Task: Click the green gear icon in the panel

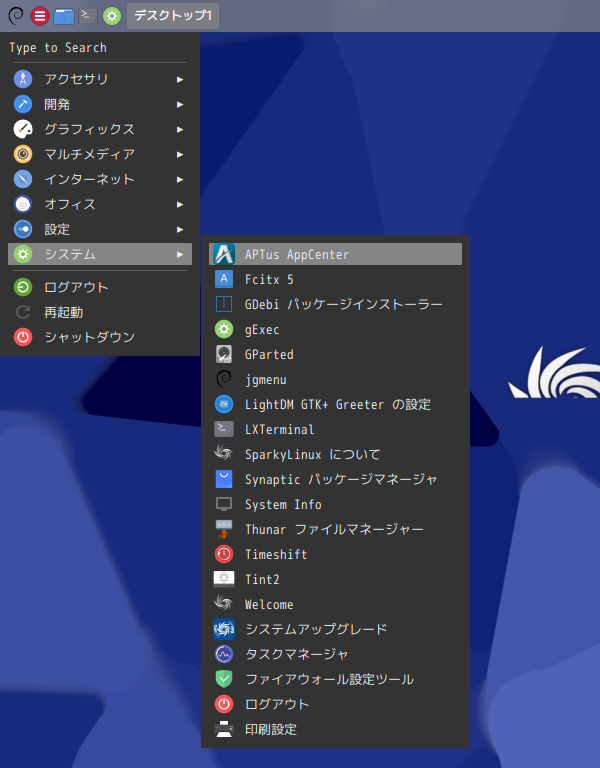Action: 112,16
